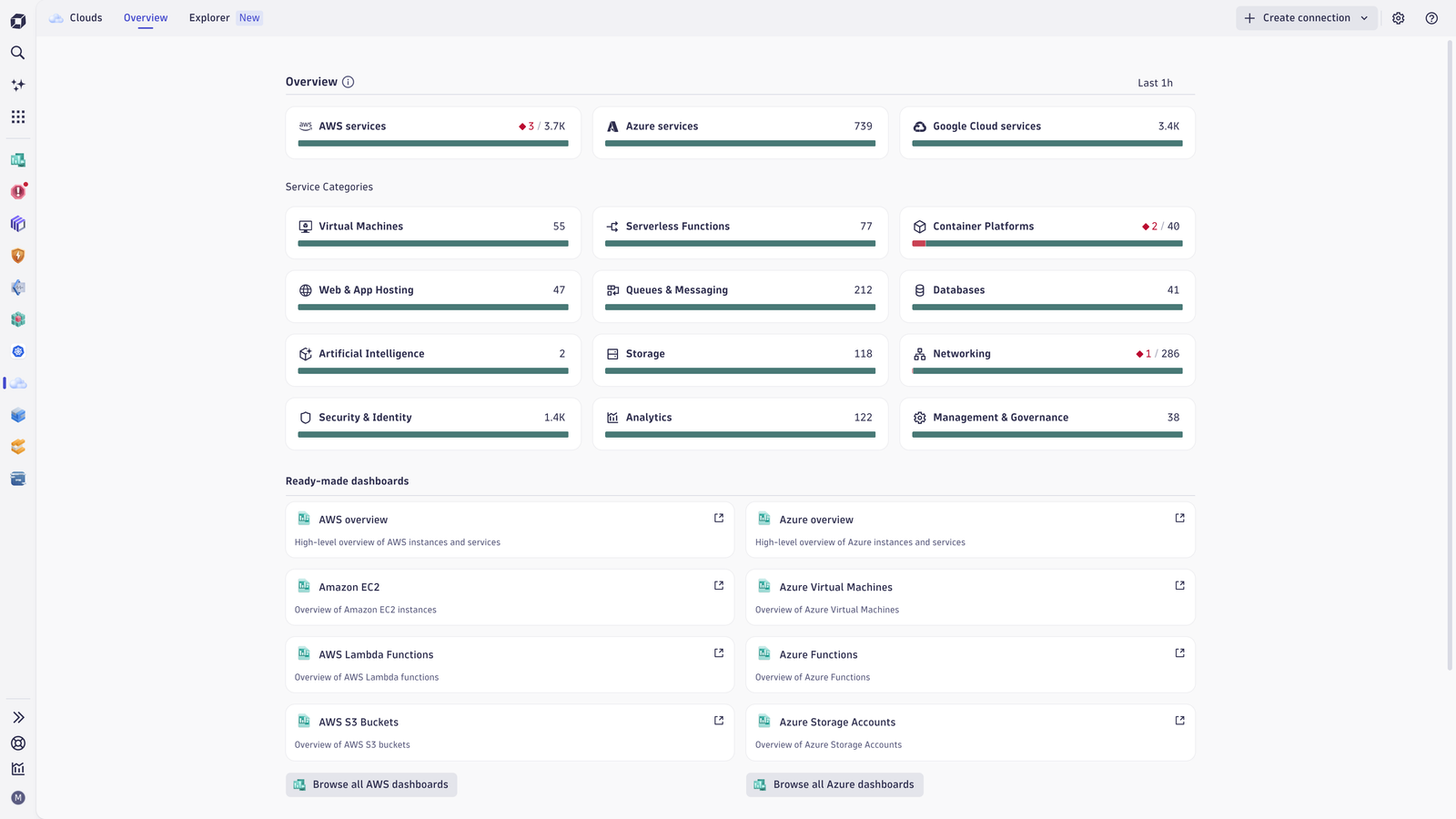Open Web & App Hosting category
This screenshot has height=819, width=1456.
433,297
